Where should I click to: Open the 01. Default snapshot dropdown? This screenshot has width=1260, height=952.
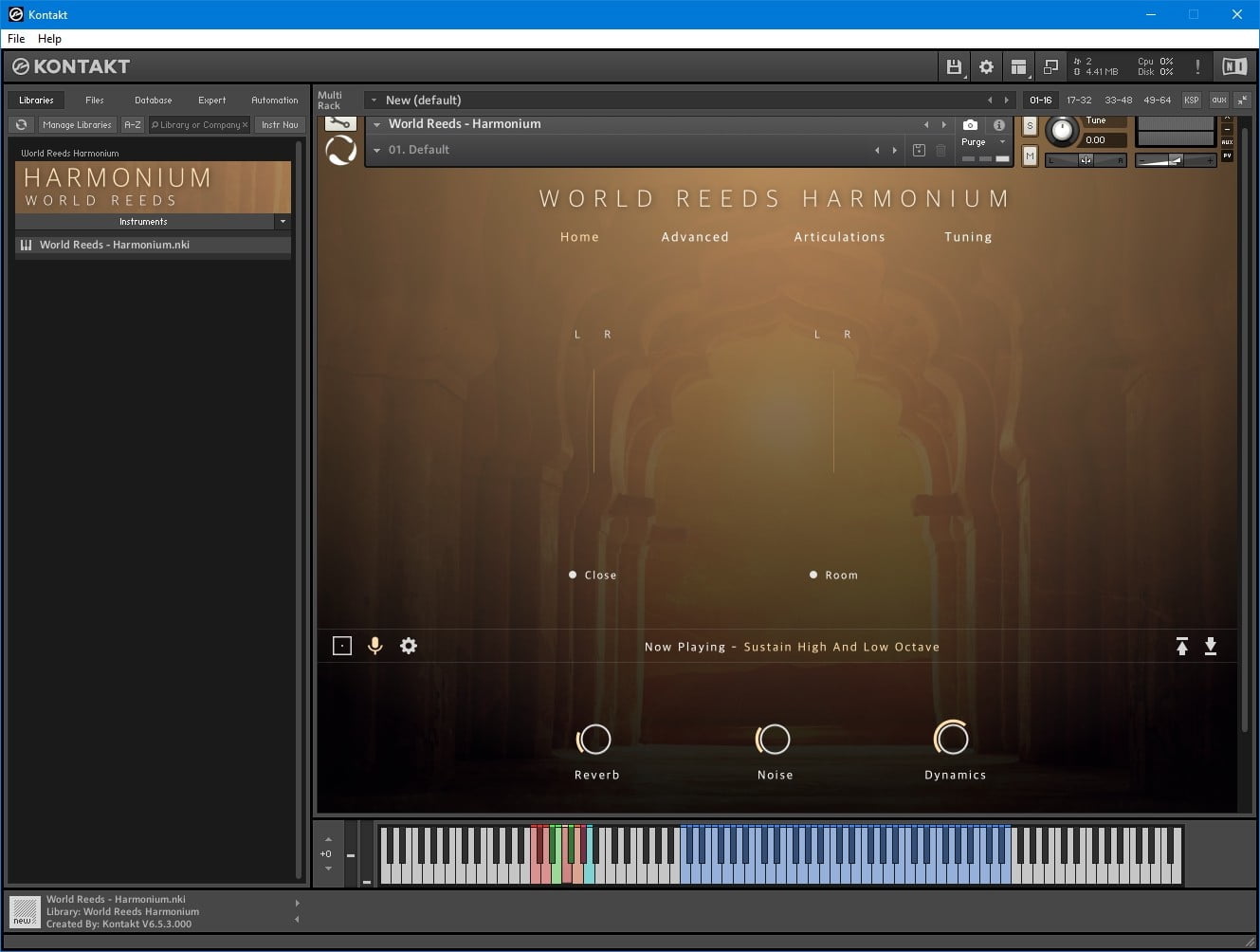376,150
